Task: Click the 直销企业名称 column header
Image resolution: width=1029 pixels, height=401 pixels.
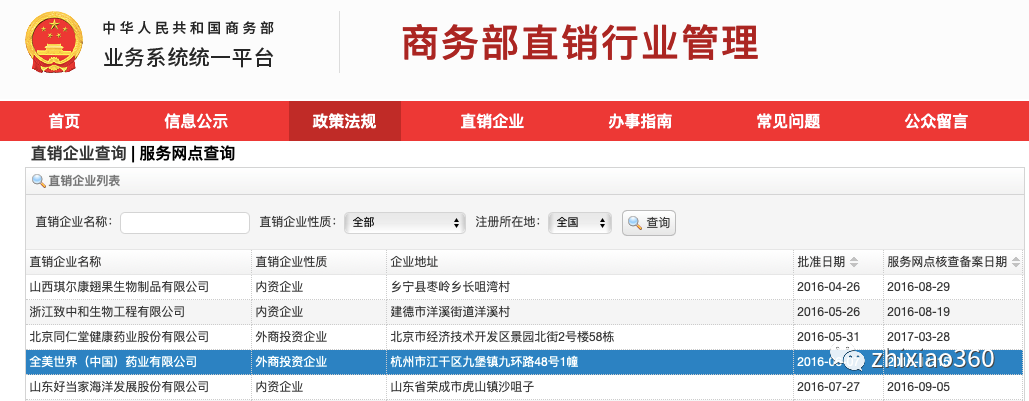Action: pos(138,262)
